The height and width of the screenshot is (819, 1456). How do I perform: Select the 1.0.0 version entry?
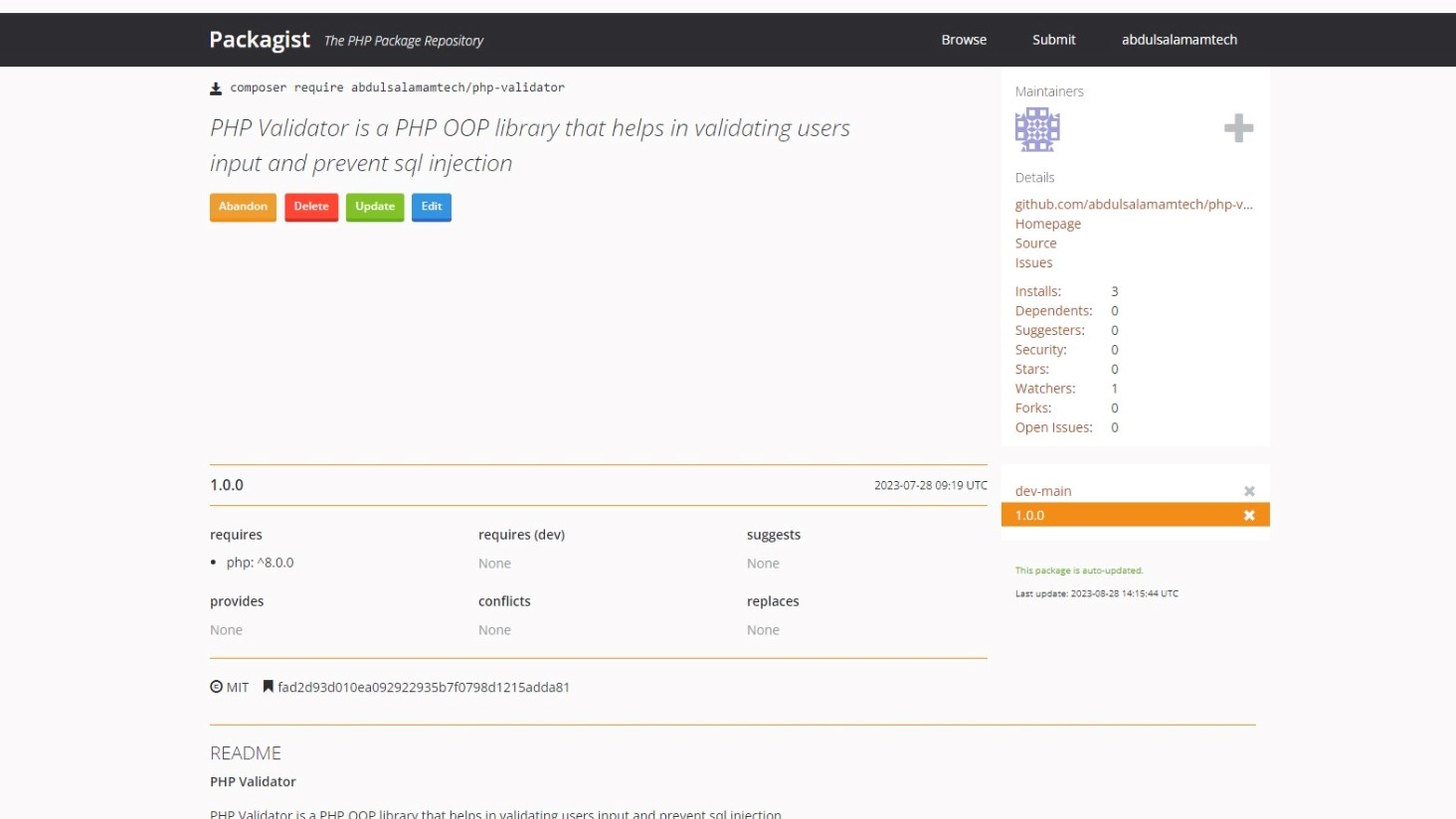coord(1135,515)
